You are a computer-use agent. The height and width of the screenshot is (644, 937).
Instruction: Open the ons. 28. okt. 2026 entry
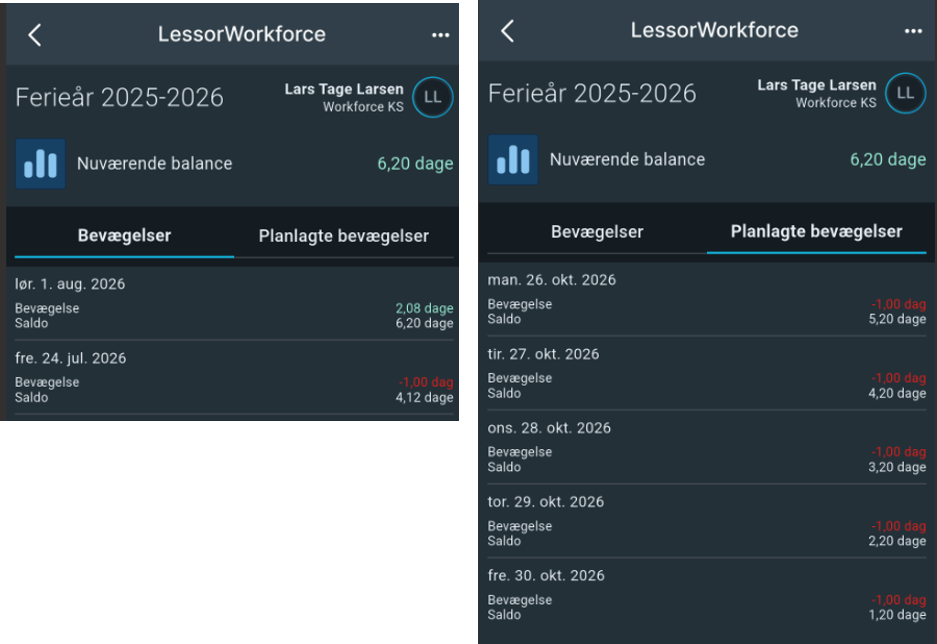click(707, 447)
